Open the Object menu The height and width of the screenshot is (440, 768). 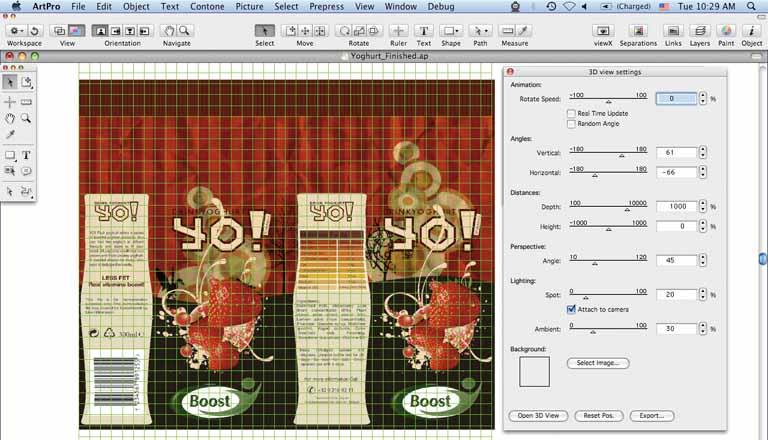click(136, 6)
